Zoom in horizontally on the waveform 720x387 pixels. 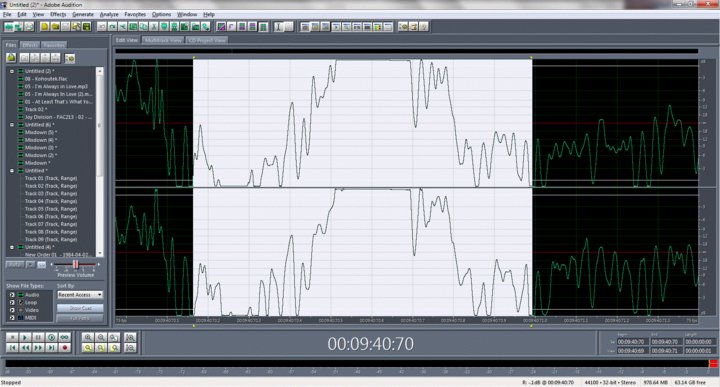click(88, 337)
